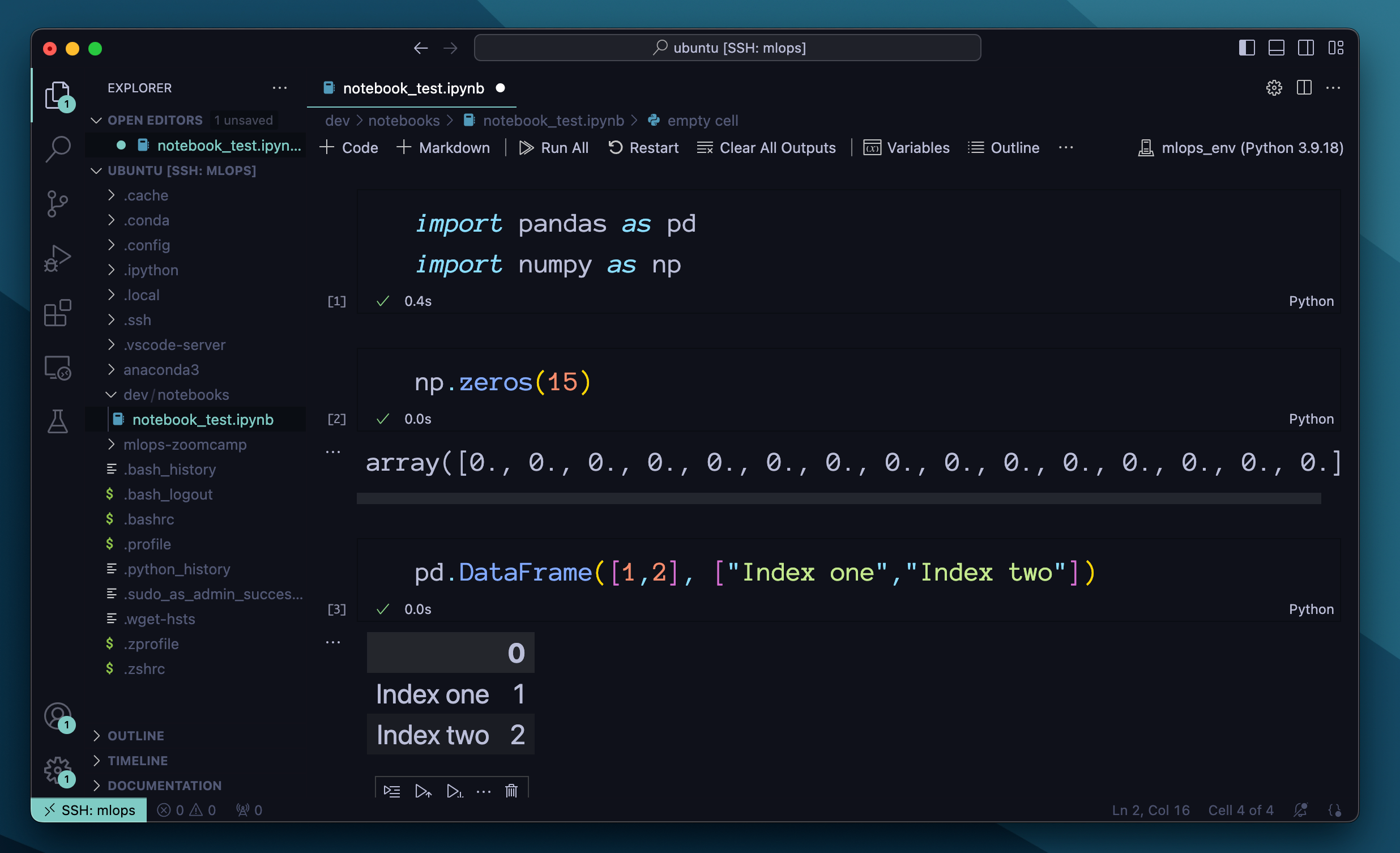The height and width of the screenshot is (853, 1400).
Task: Open the Variables panel
Action: click(x=905, y=148)
